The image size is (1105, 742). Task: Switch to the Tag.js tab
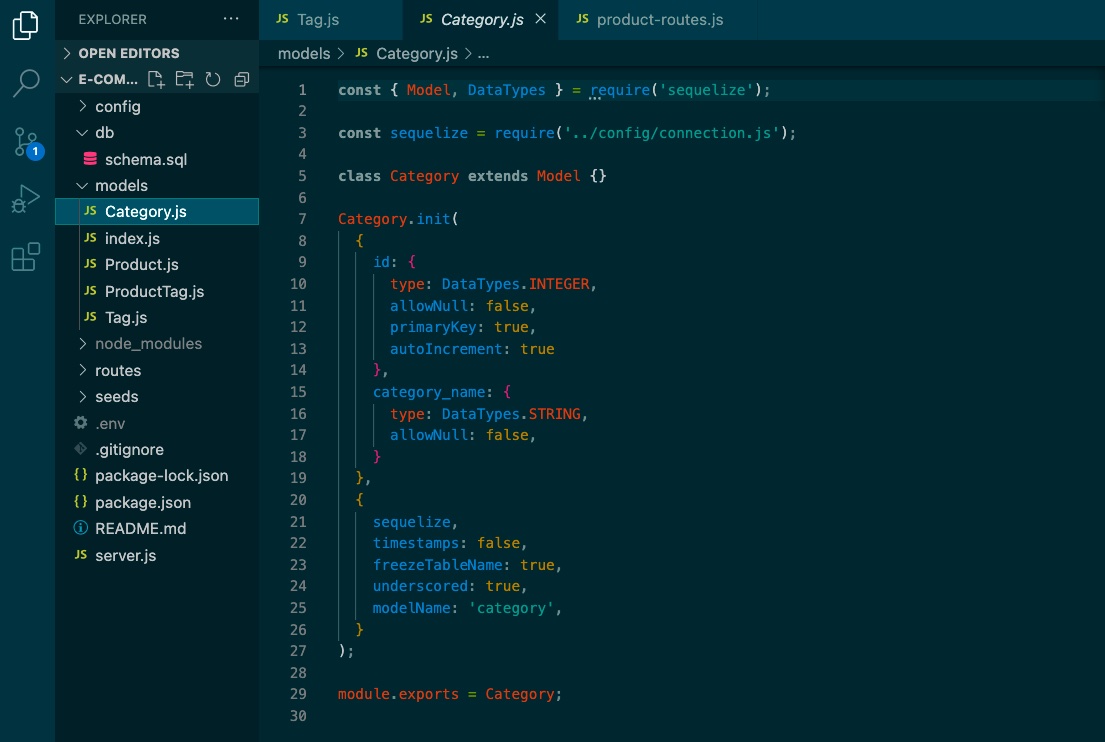tap(331, 20)
